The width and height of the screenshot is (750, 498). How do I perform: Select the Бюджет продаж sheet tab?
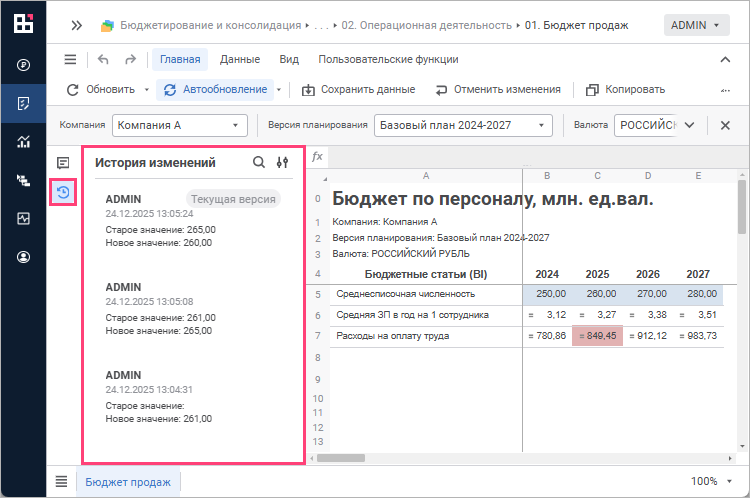(x=128, y=482)
